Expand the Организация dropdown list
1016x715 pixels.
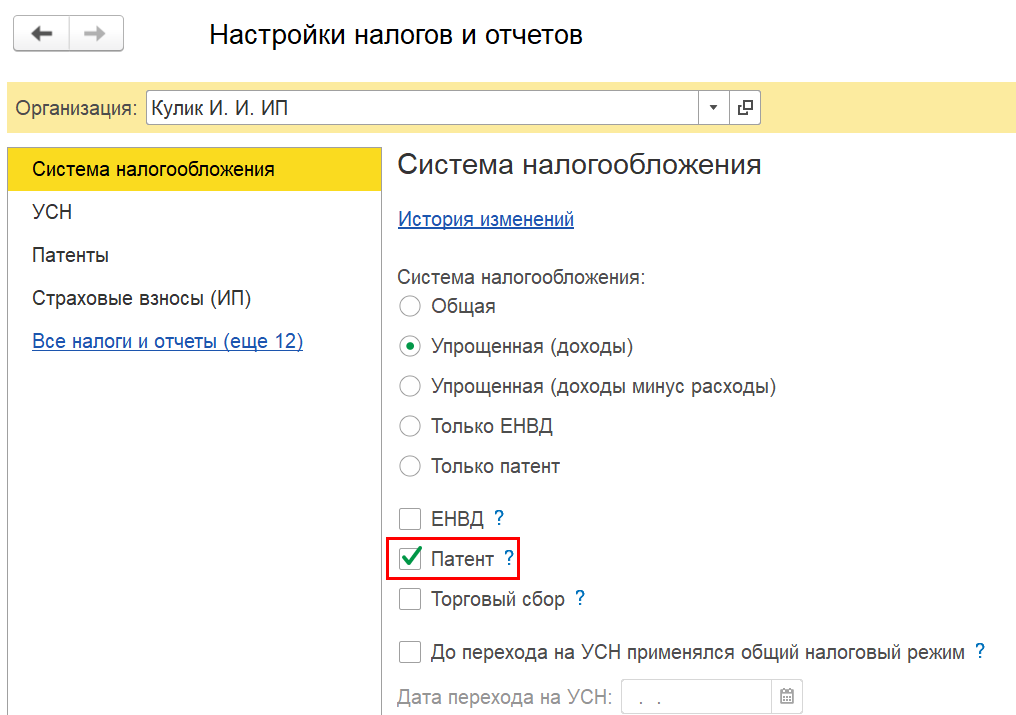(713, 108)
